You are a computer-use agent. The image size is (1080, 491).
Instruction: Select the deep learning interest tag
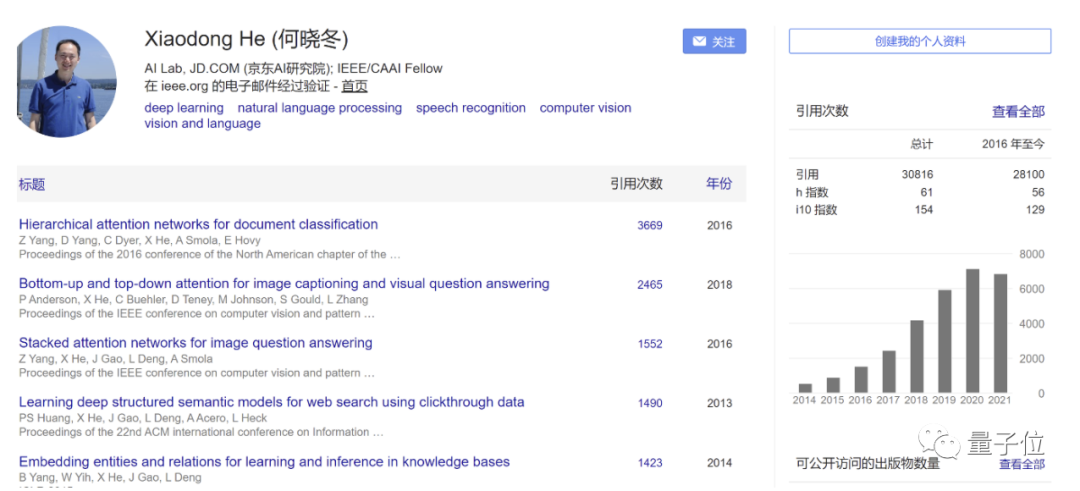[x=184, y=108]
